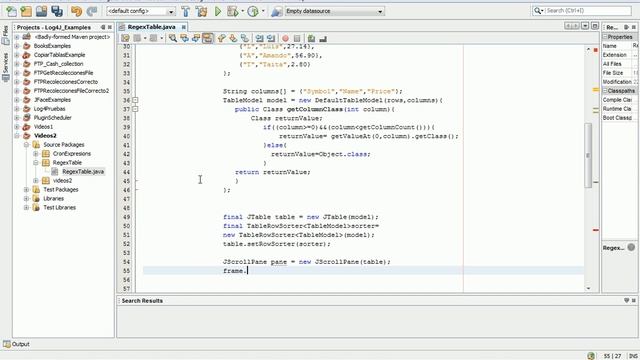Screen dimensions: 640x360
Task: Click the Comment icon in editor toolbar
Action: (311, 38)
